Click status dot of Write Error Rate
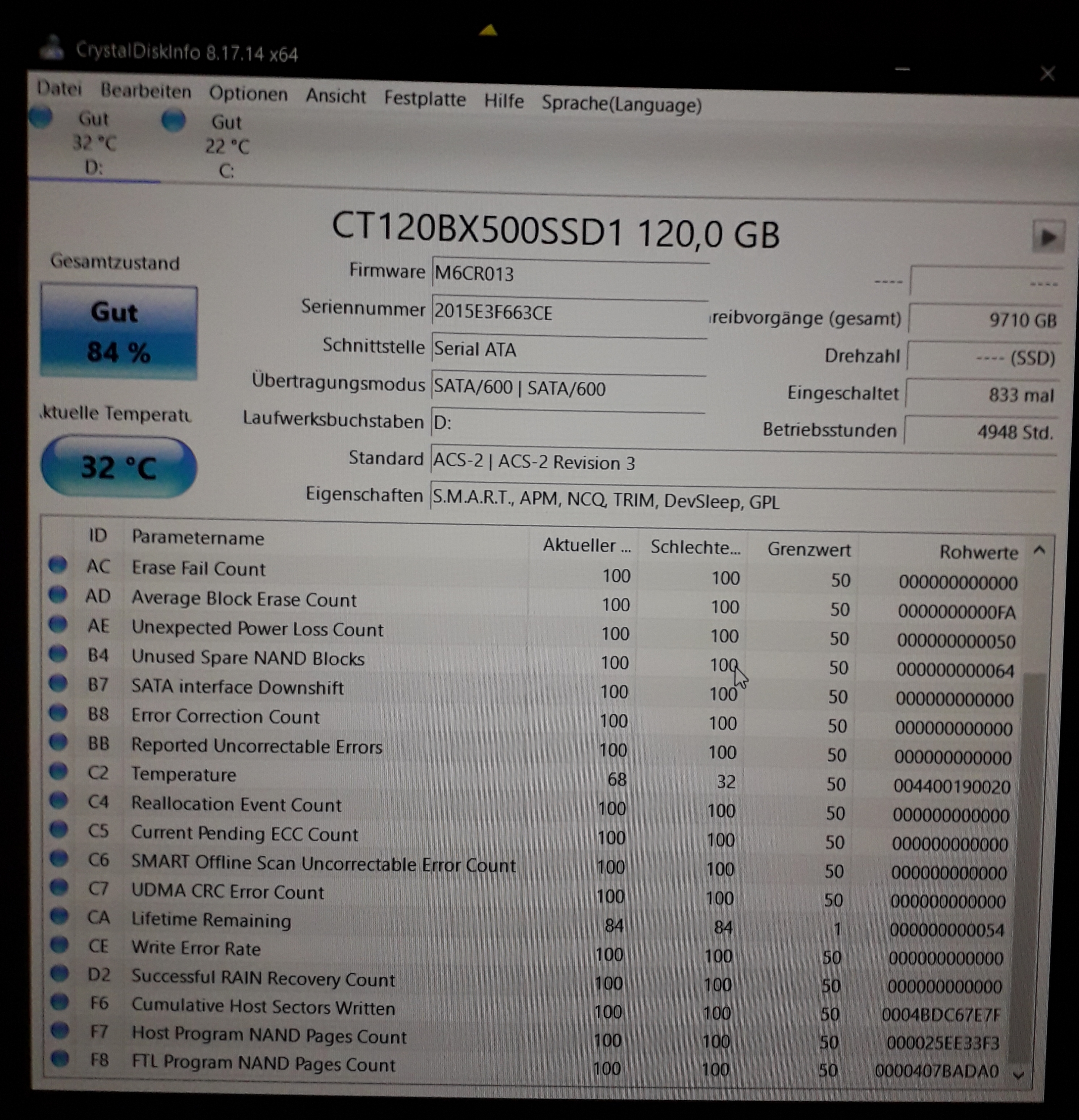Image resolution: width=1079 pixels, height=1120 pixels. (59, 944)
